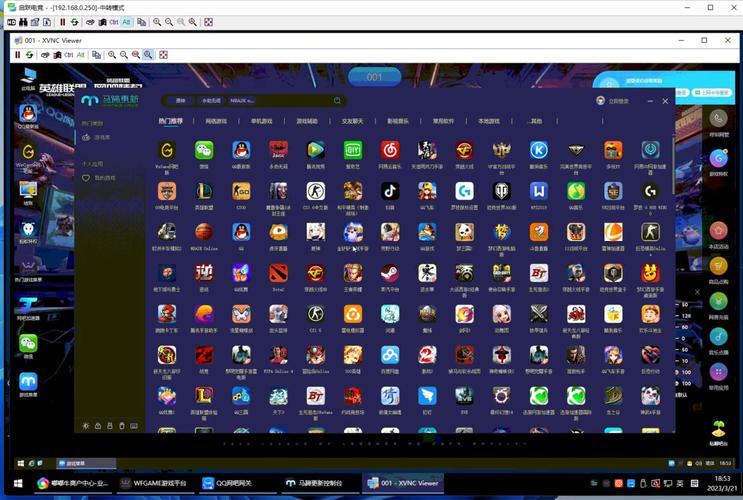Click the 立即登录 login link

pyautogui.click(x=618, y=101)
